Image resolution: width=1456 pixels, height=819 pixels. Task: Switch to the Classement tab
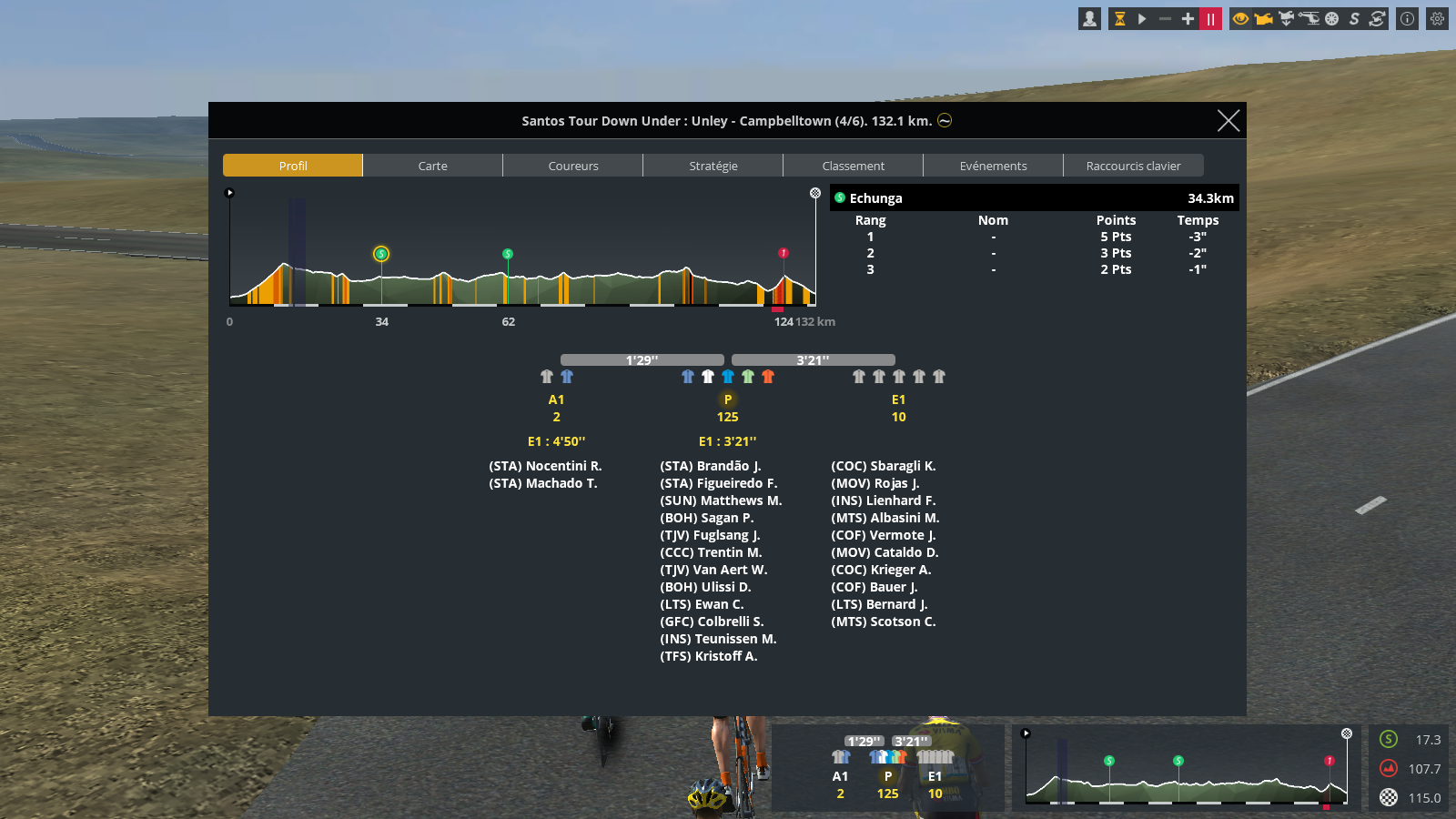pos(854,166)
